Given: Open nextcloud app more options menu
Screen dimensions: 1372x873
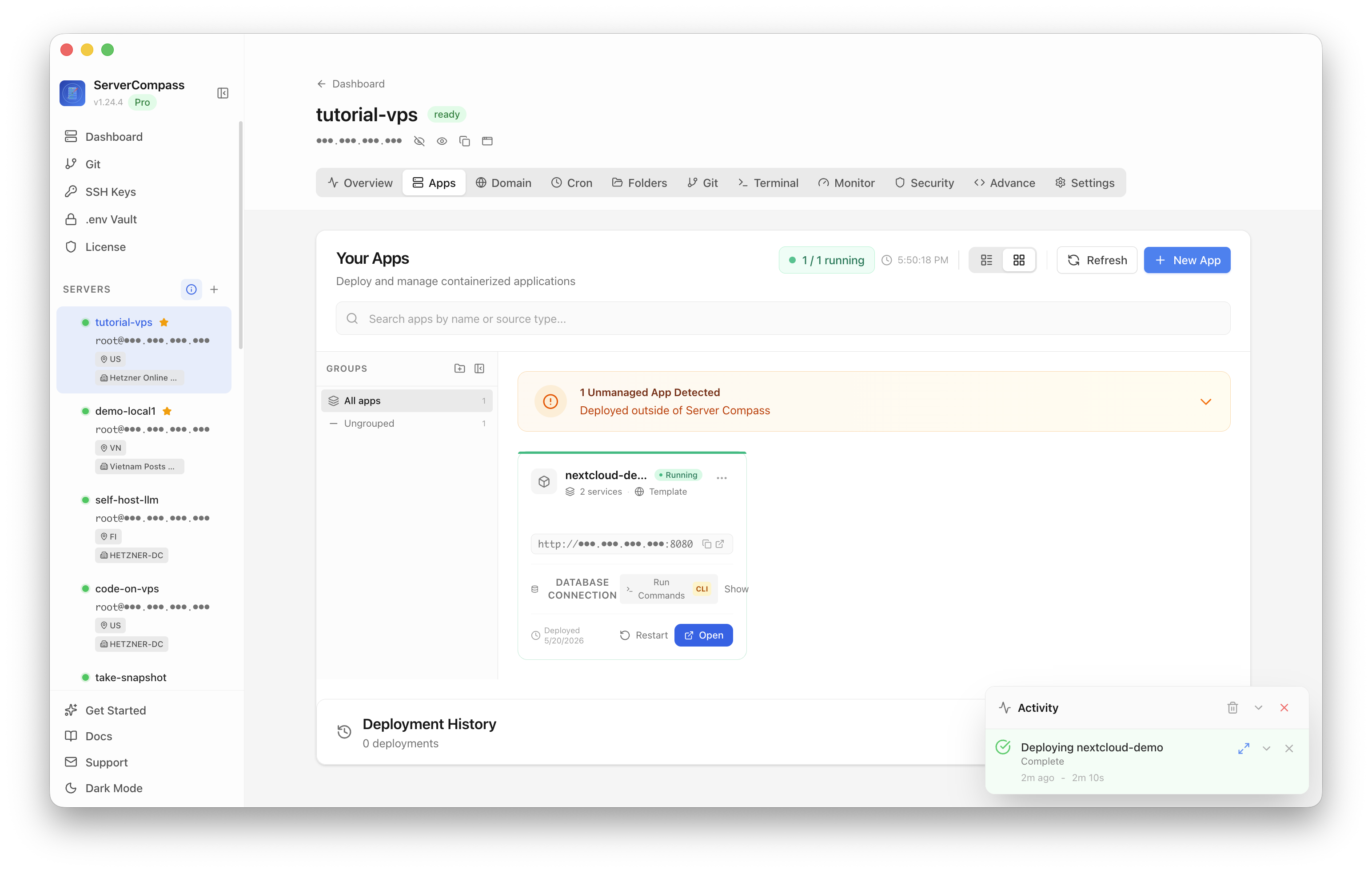Looking at the screenshot, I should pos(722,478).
